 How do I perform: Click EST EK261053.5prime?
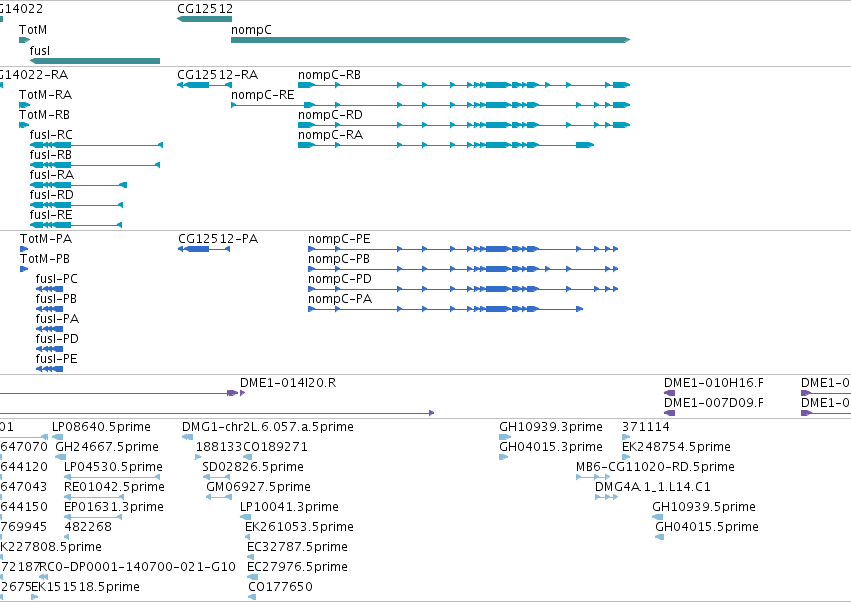click(x=249, y=537)
